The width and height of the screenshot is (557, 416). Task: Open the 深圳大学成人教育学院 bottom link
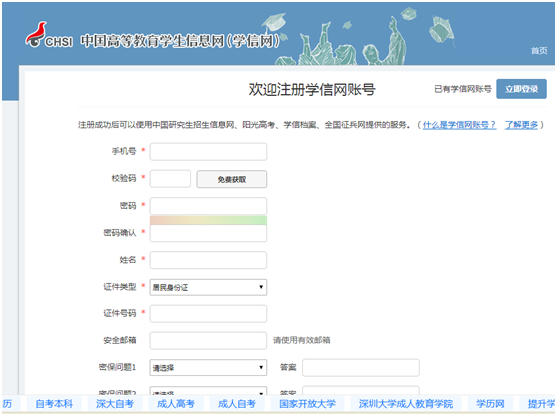[x=406, y=404]
